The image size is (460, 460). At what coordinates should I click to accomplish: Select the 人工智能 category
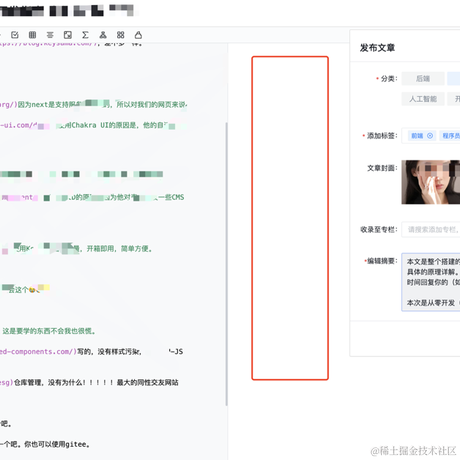point(423,99)
